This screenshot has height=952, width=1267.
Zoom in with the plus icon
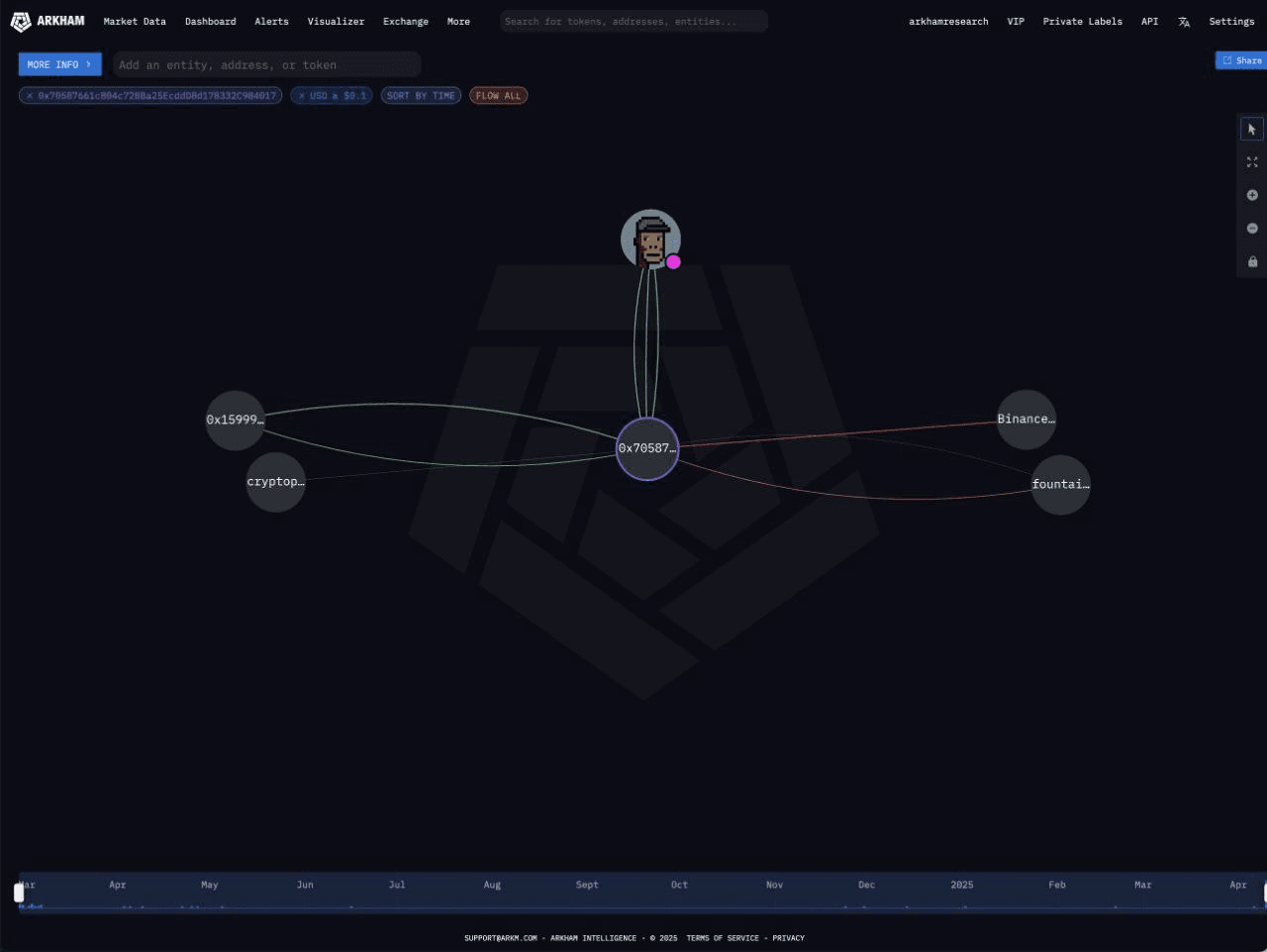click(x=1251, y=195)
